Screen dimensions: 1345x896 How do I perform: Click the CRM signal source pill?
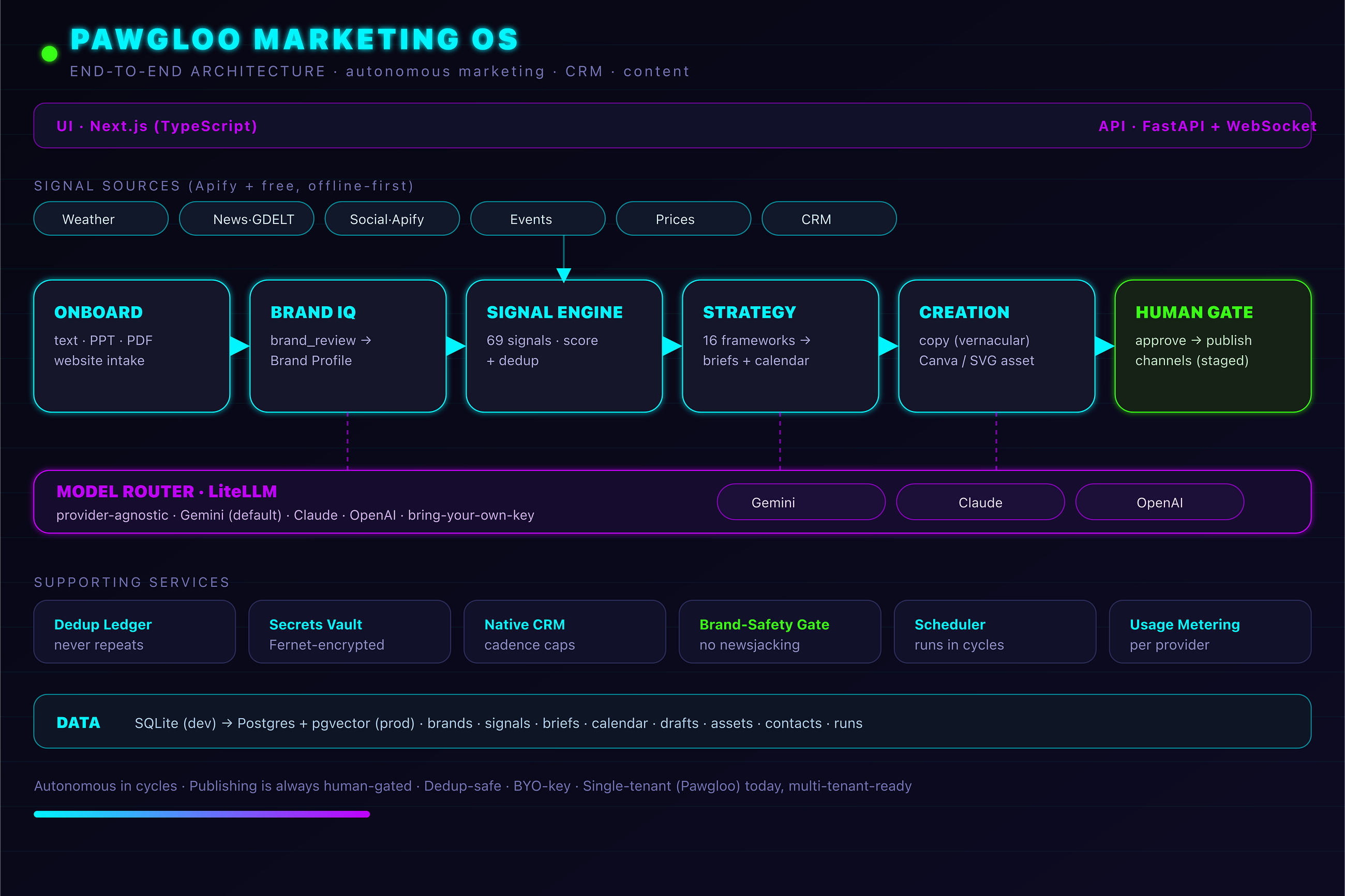(829, 219)
